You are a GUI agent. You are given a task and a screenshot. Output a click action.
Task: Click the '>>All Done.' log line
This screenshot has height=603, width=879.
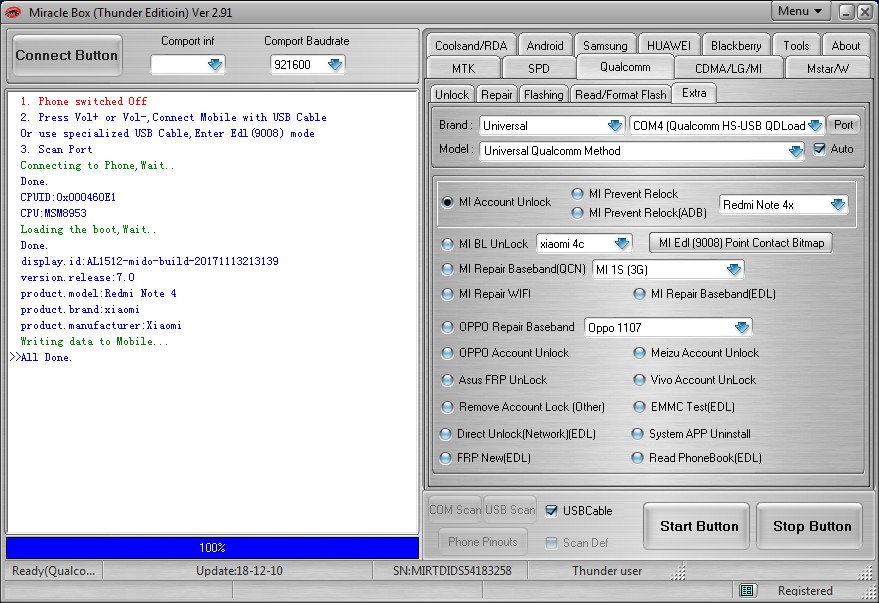pos(41,358)
